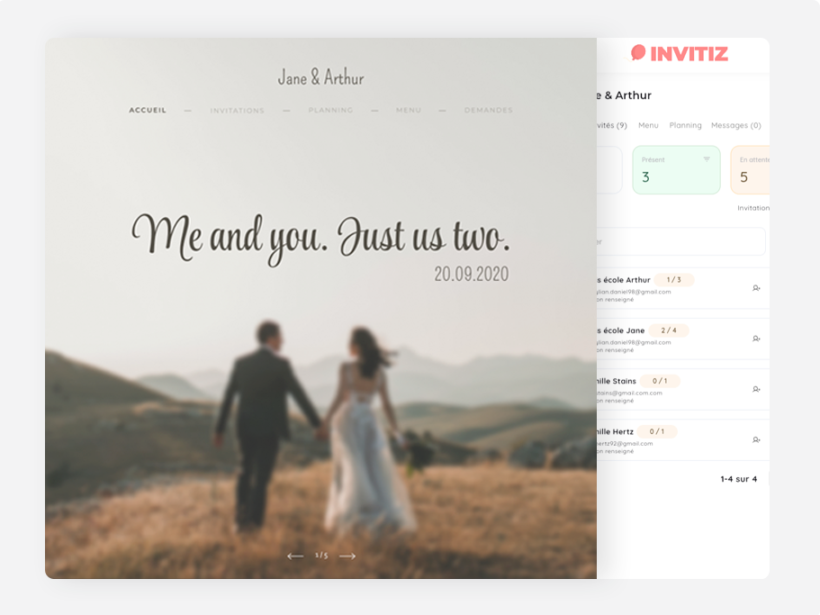This screenshot has height=615, width=820.
Task: Click the 0/1 badge beside Hertz
Action: coord(657,431)
